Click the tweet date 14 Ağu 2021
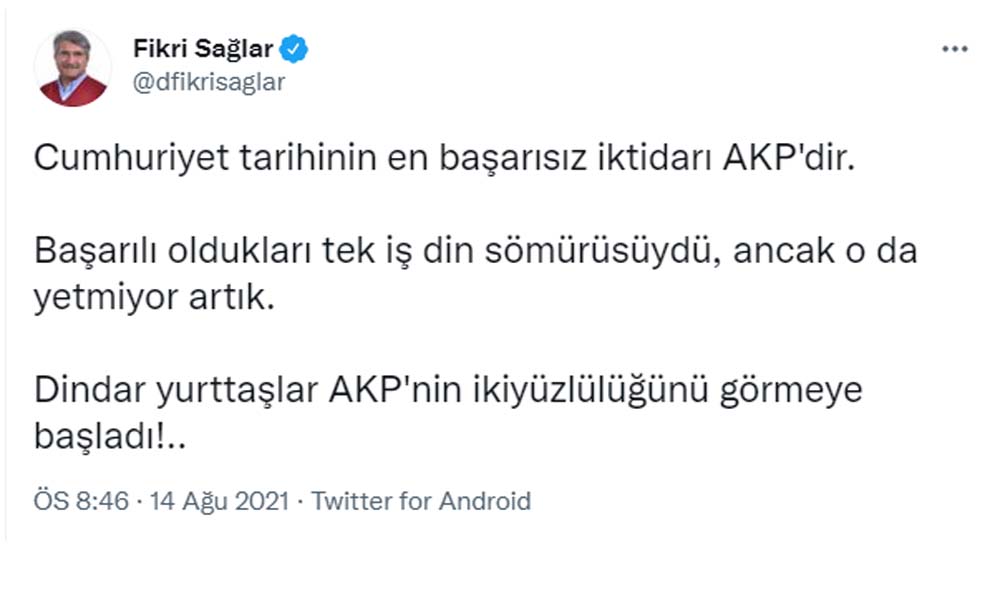 (x=219, y=500)
